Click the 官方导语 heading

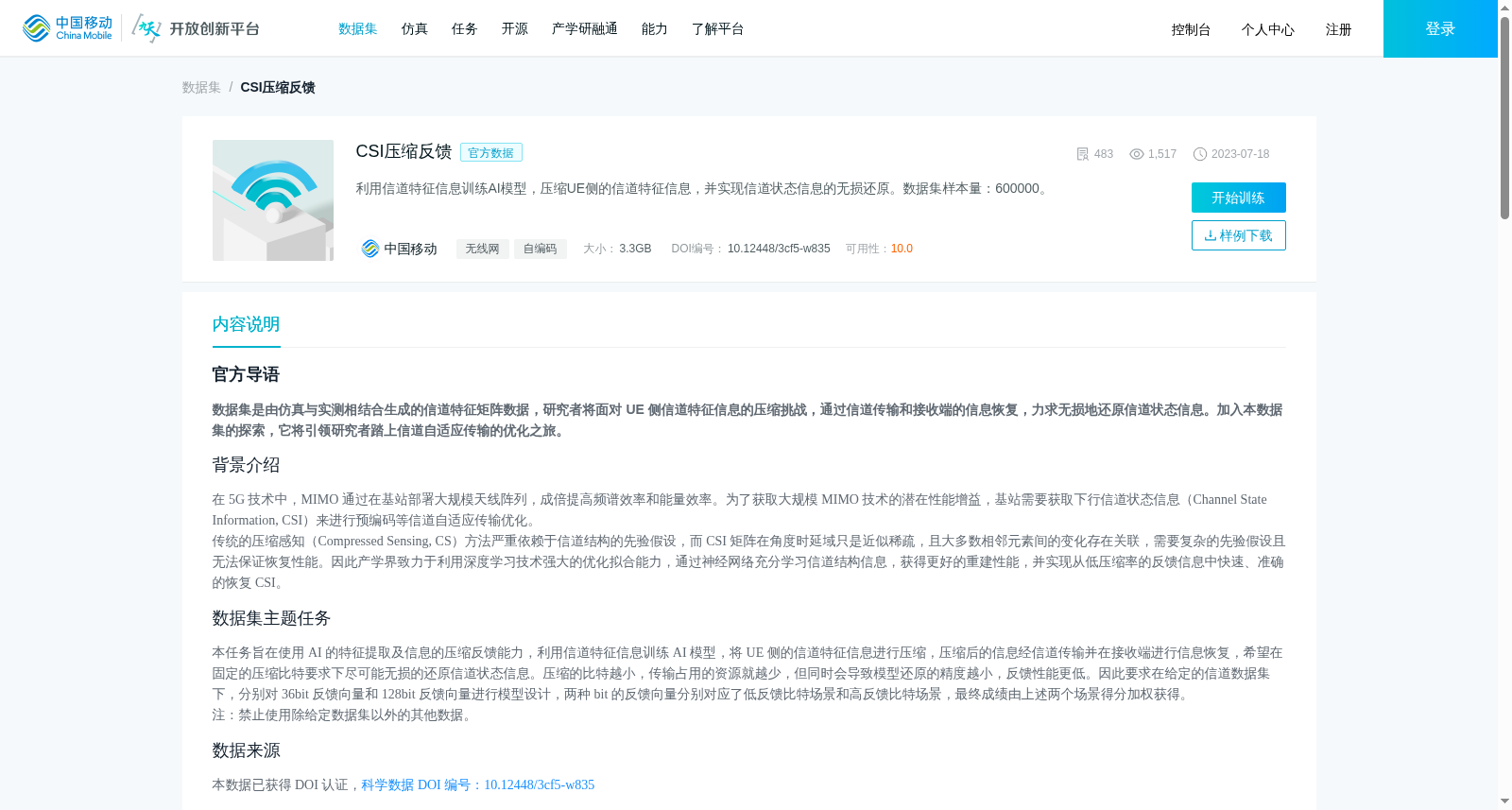(x=247, y=374)
